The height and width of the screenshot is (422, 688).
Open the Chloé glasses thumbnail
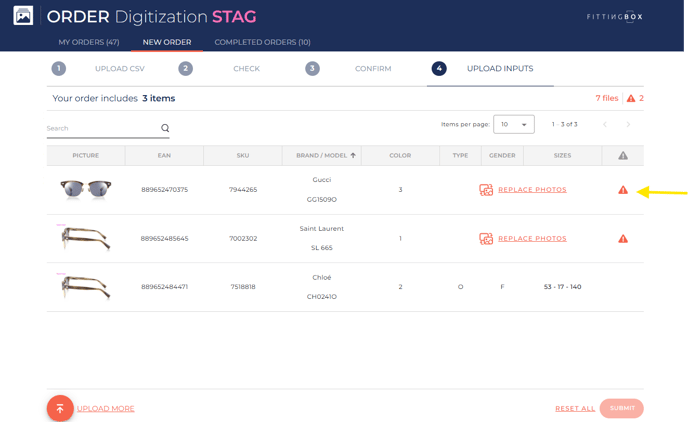[x=85, y=286]
